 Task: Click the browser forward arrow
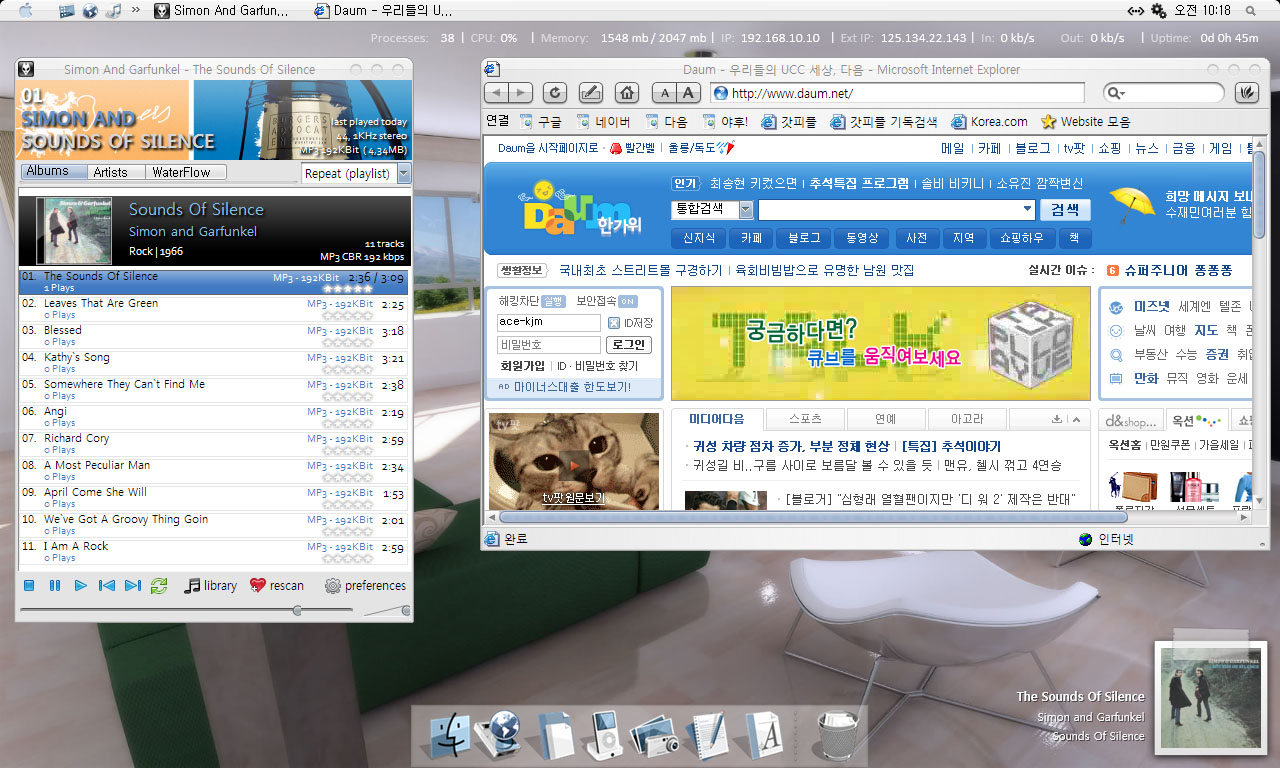point(521,93)
